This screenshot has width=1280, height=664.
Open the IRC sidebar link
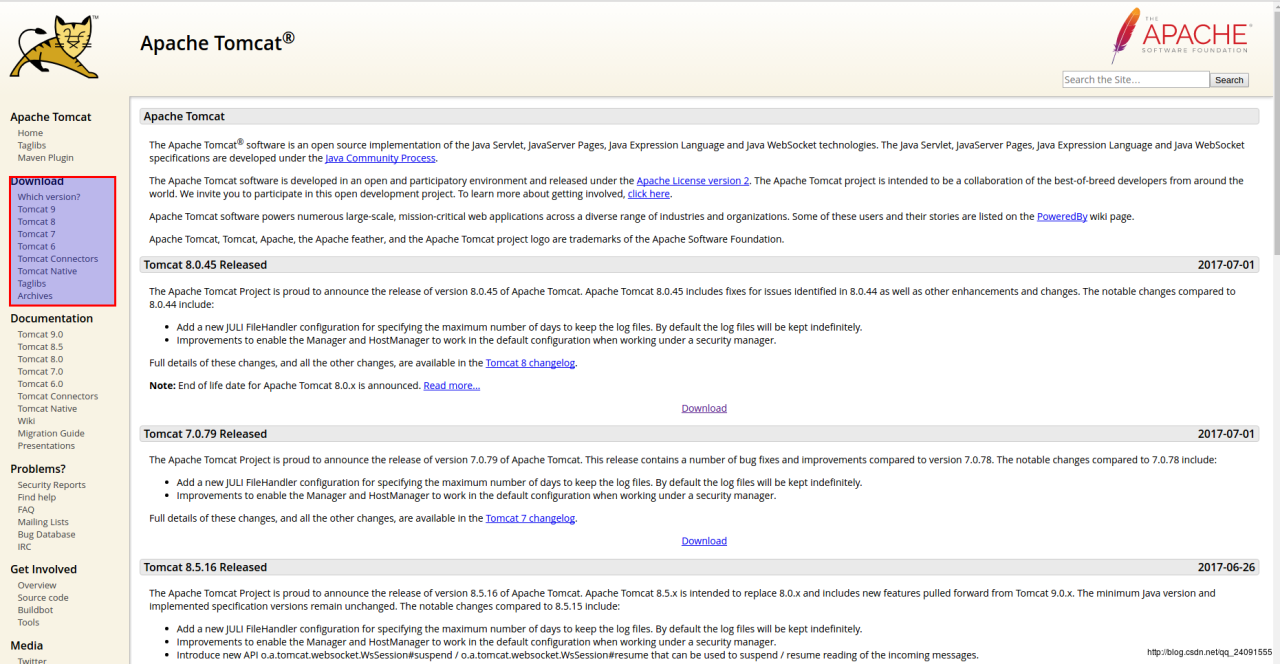click(24, 547)
